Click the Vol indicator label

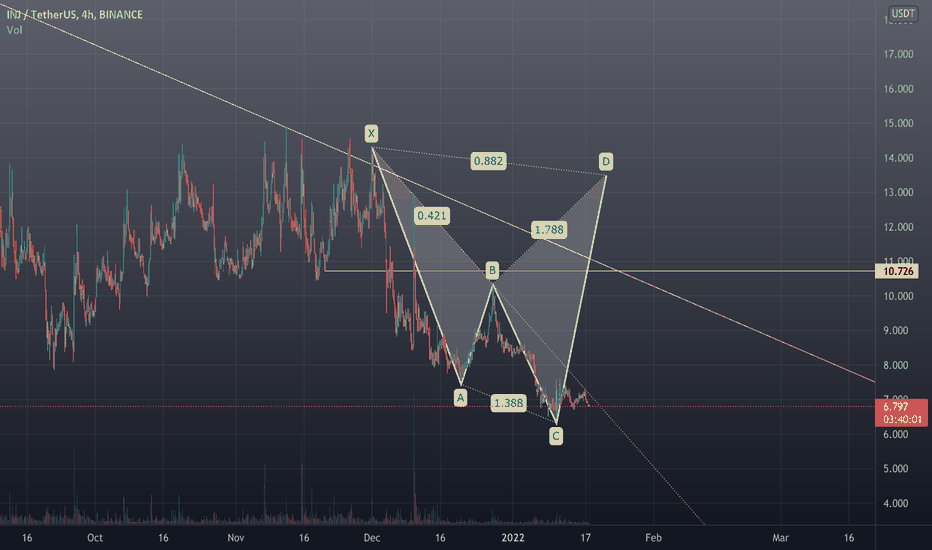[14, 30]
